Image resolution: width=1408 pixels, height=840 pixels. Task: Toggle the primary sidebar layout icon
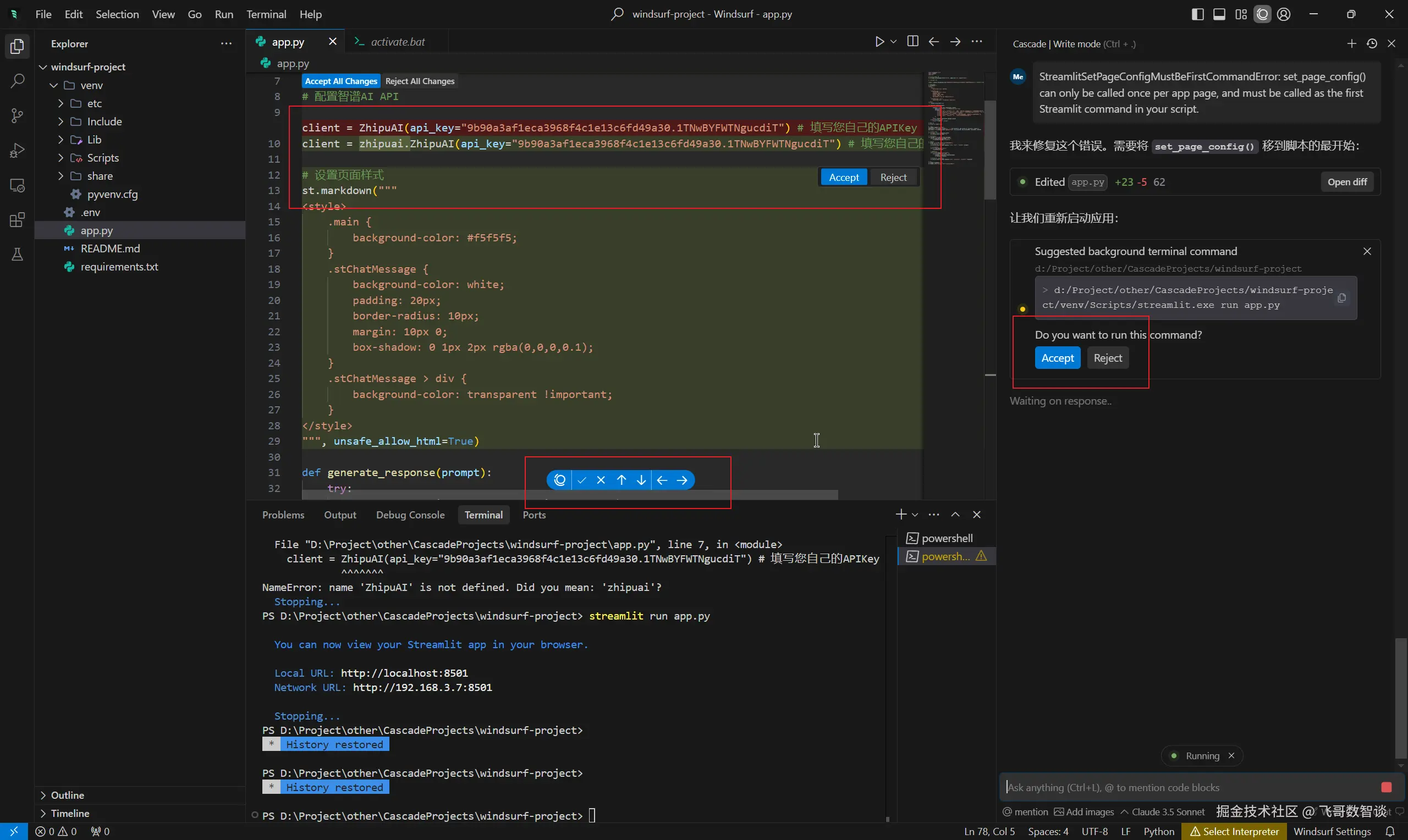[x=1197, y=14]
